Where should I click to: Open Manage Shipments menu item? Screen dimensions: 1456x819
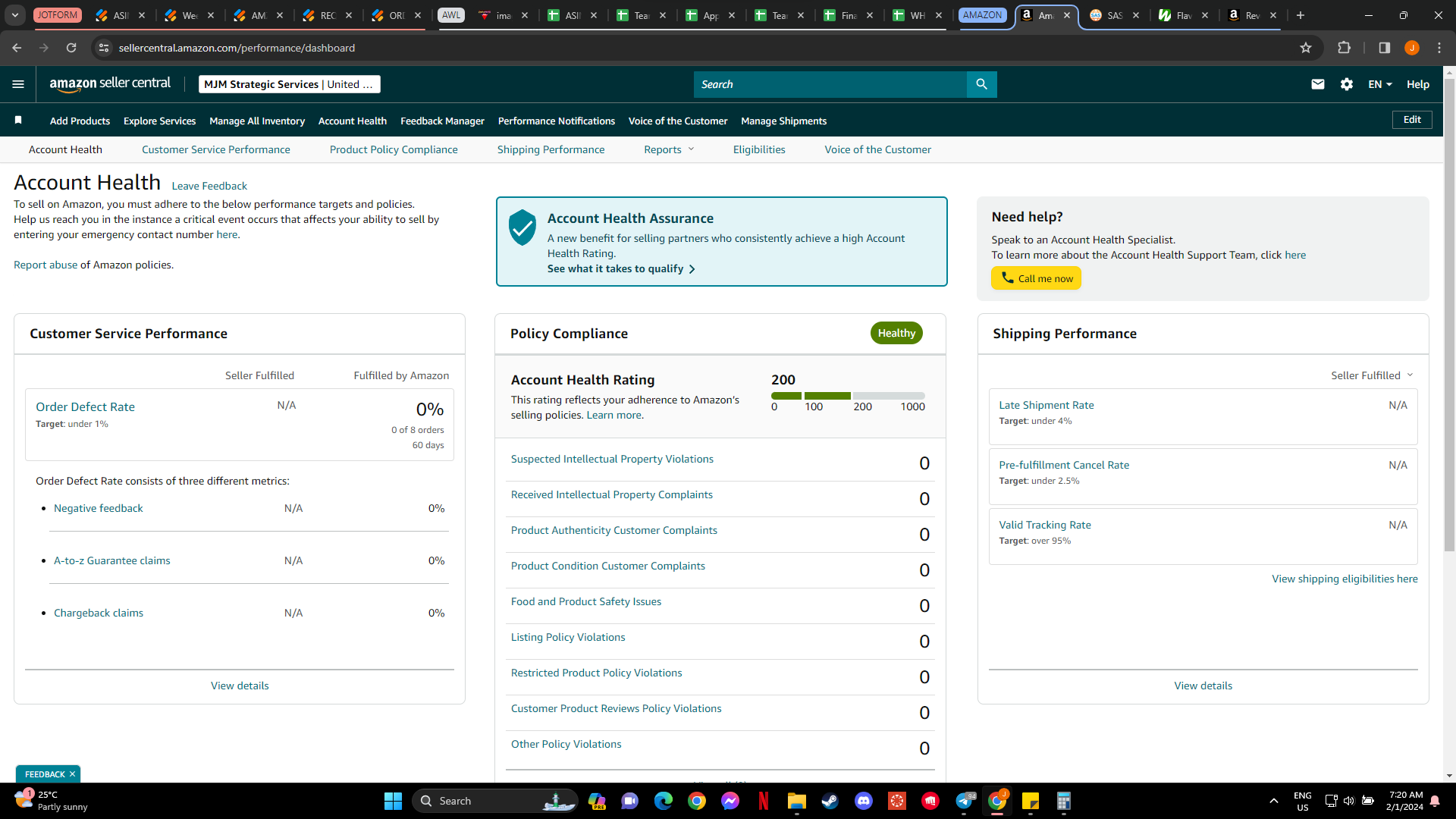pyautogui.click(x=784, y=121)
